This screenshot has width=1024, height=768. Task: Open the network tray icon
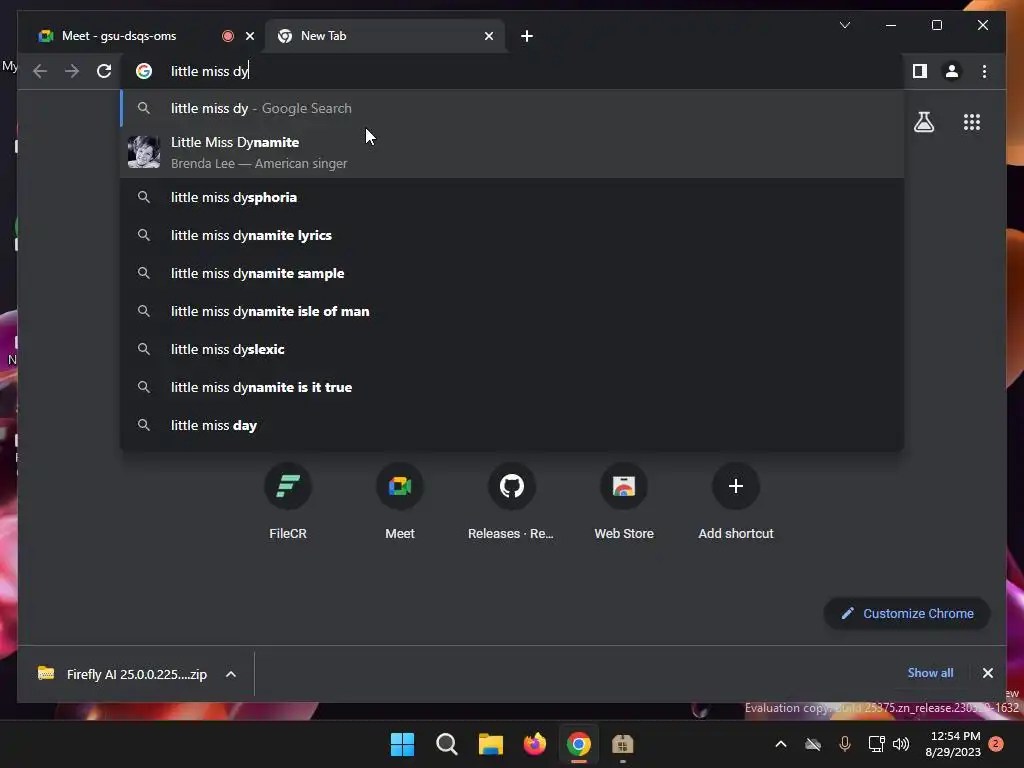coord(876,744)
